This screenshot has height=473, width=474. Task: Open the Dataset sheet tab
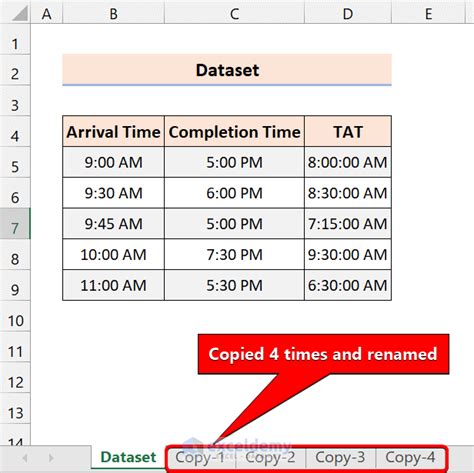(128, 457)
